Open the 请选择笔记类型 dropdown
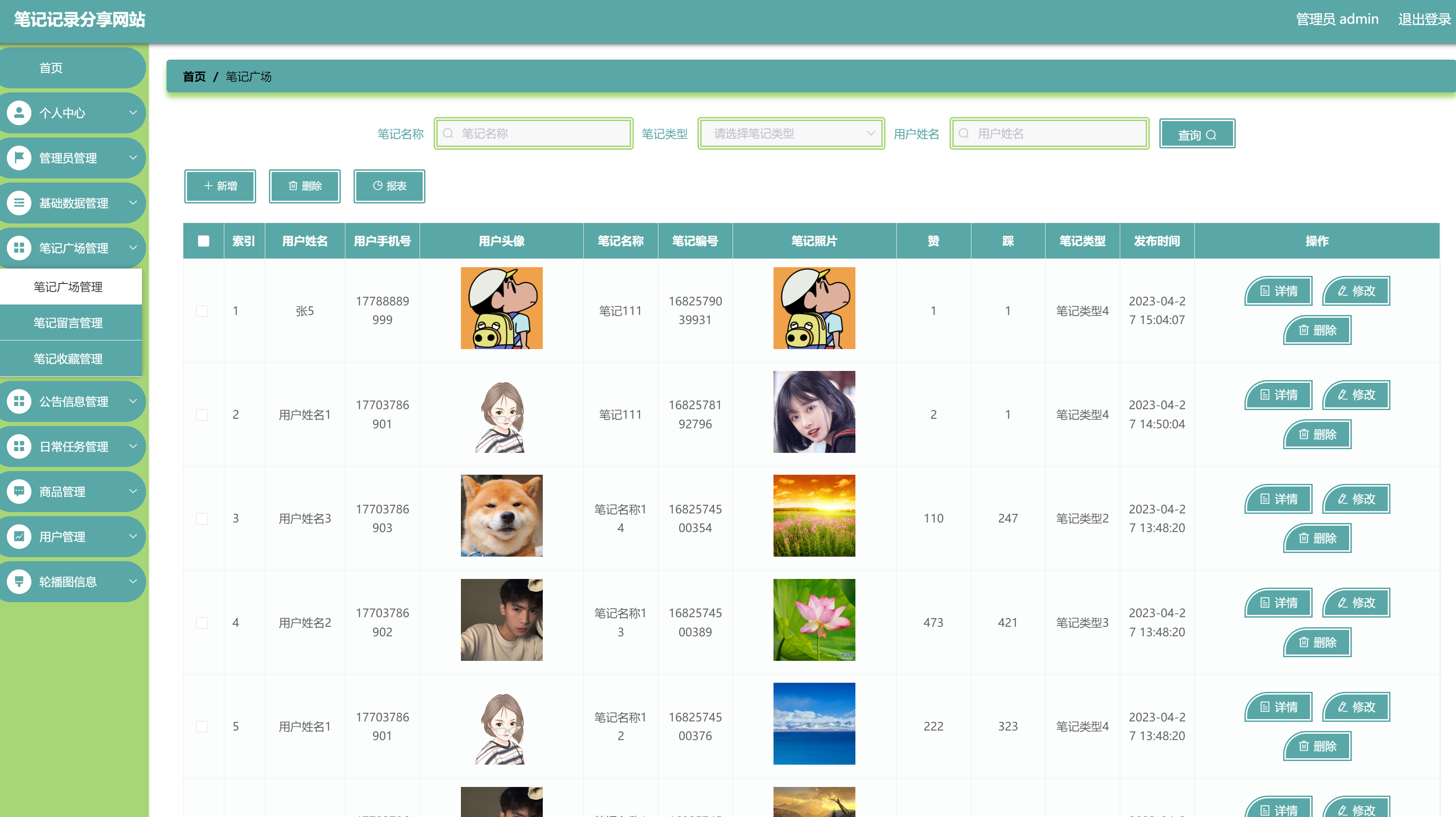 click(791, 133)
